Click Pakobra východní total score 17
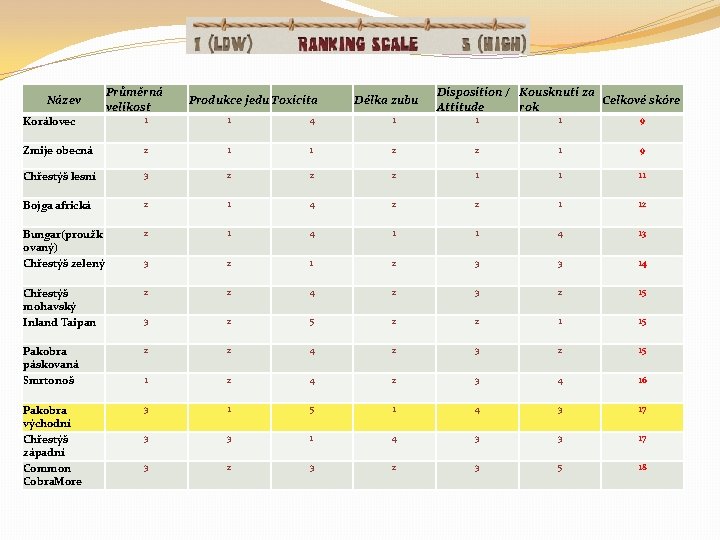The width and height of the screenshot is (720, 540). 642,410
